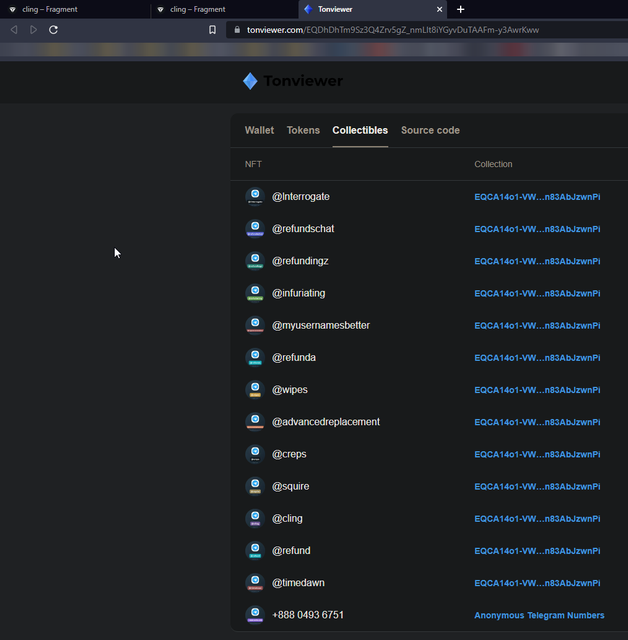
Task: Click the @infuriating NFT avatar icon
Action: [255, 293]
